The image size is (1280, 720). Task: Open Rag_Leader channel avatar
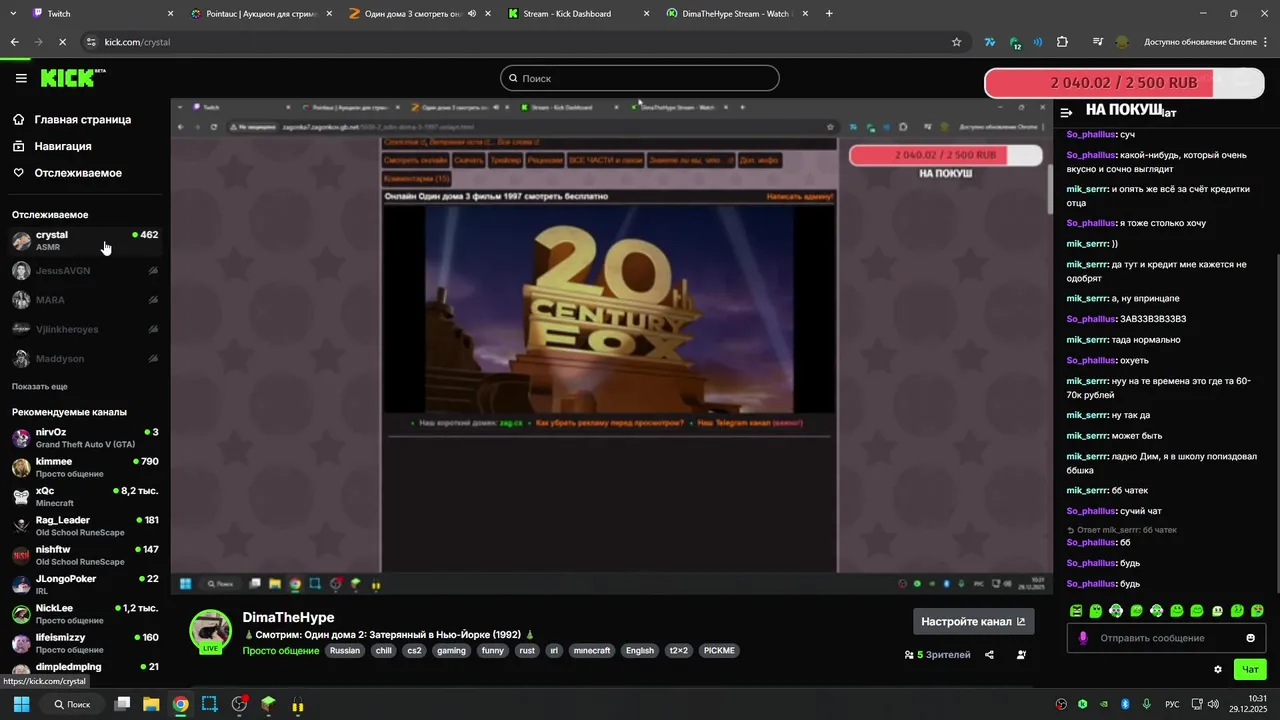(21, 526)
